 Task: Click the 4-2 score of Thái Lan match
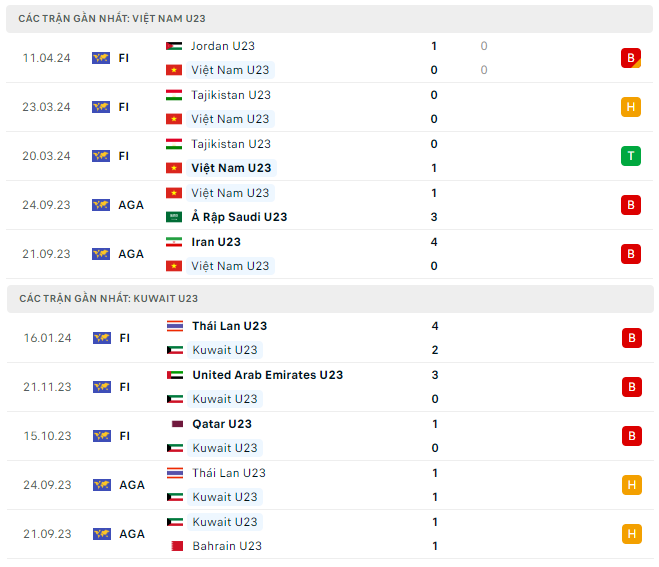tap(435, 338)
